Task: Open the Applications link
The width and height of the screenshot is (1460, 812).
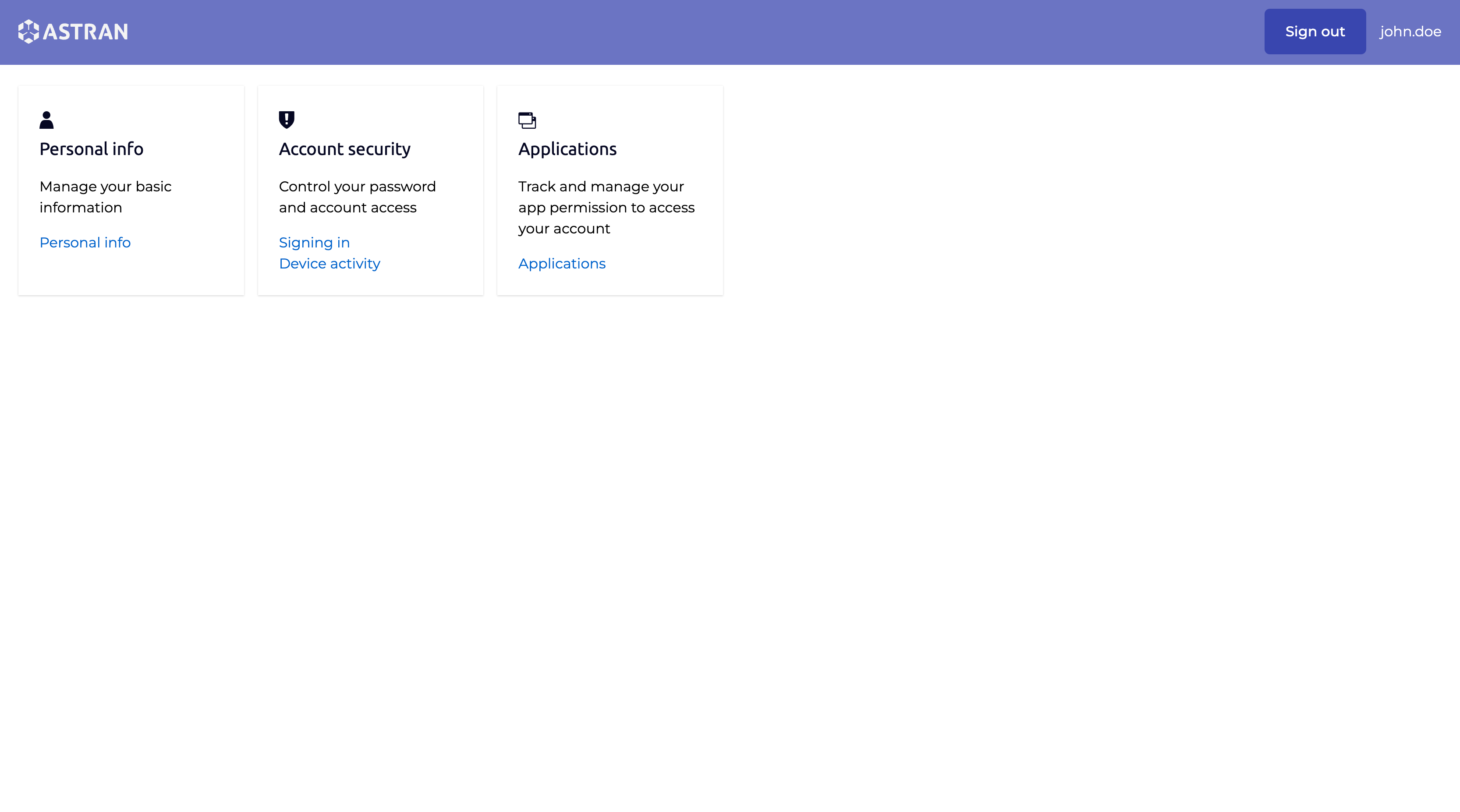Action: [562, 264]
